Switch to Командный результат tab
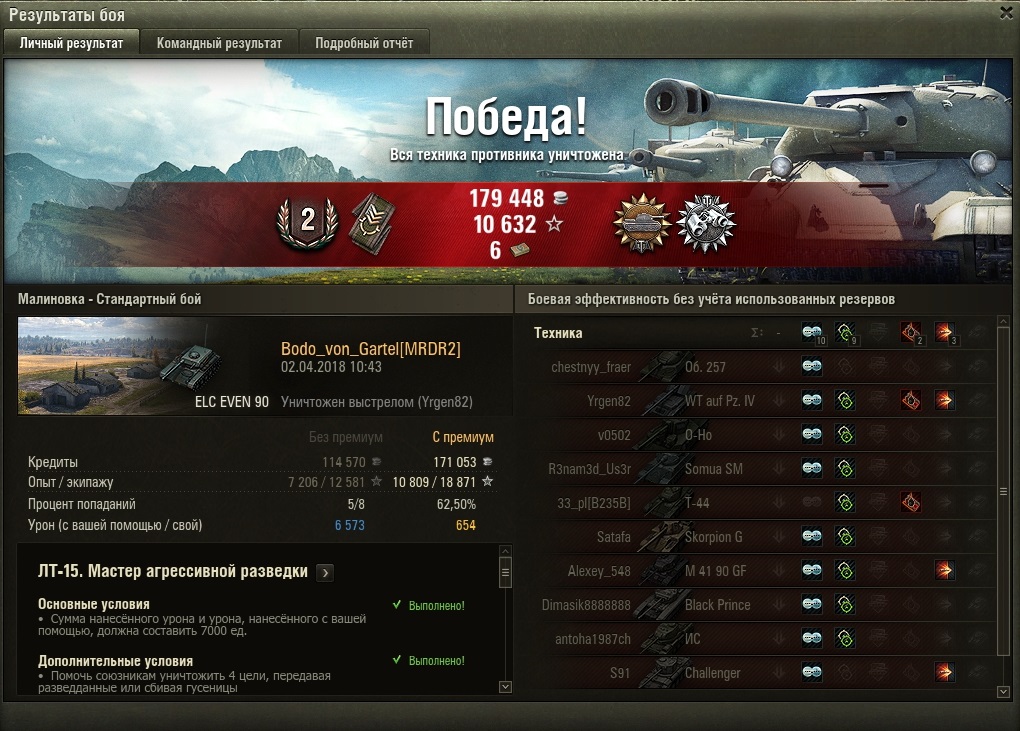Screen dimensions: 1020x731 [219, 43]
